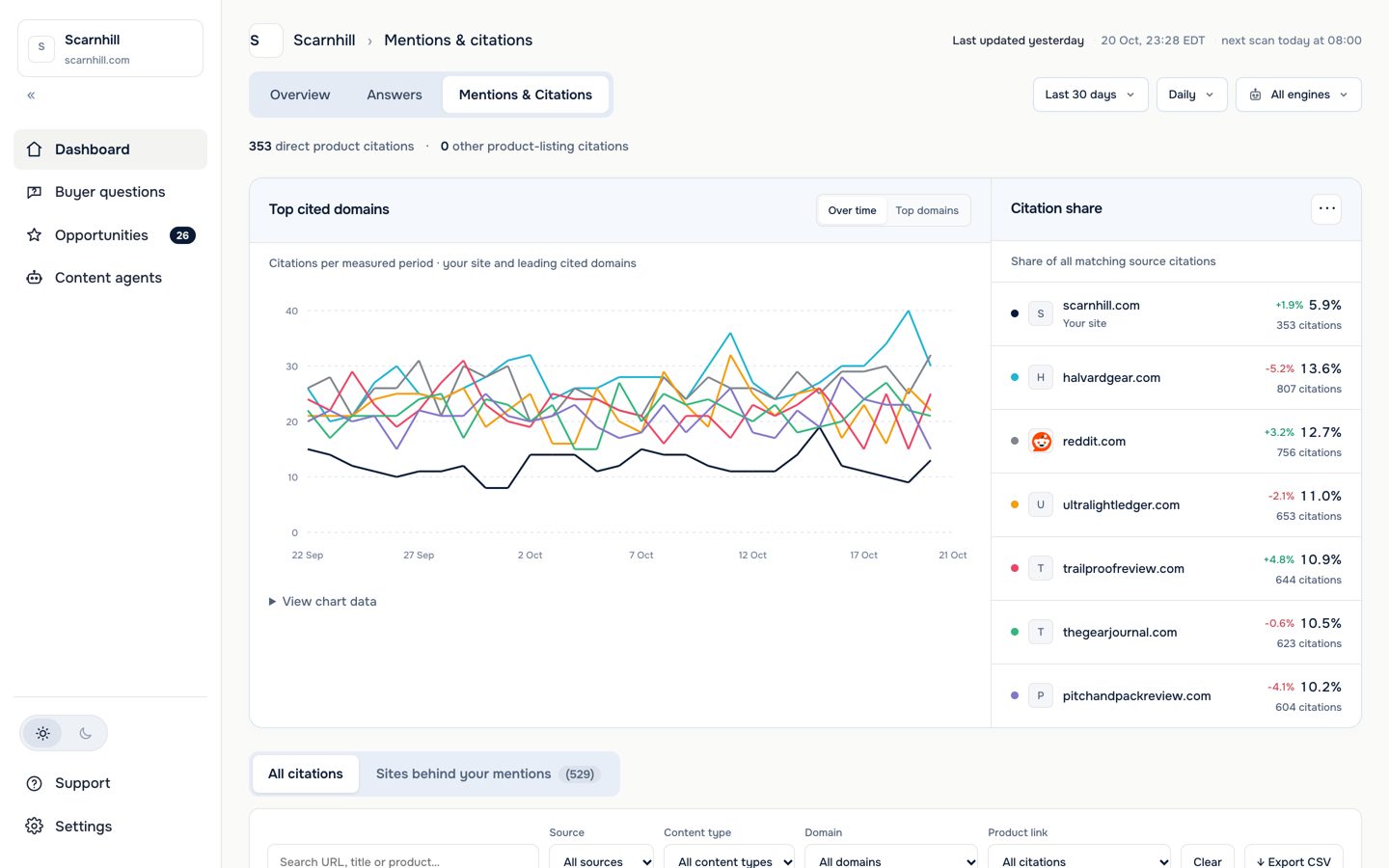Click the Settings gear icon
The image size is (1389, 868).
tap(35, 827)
